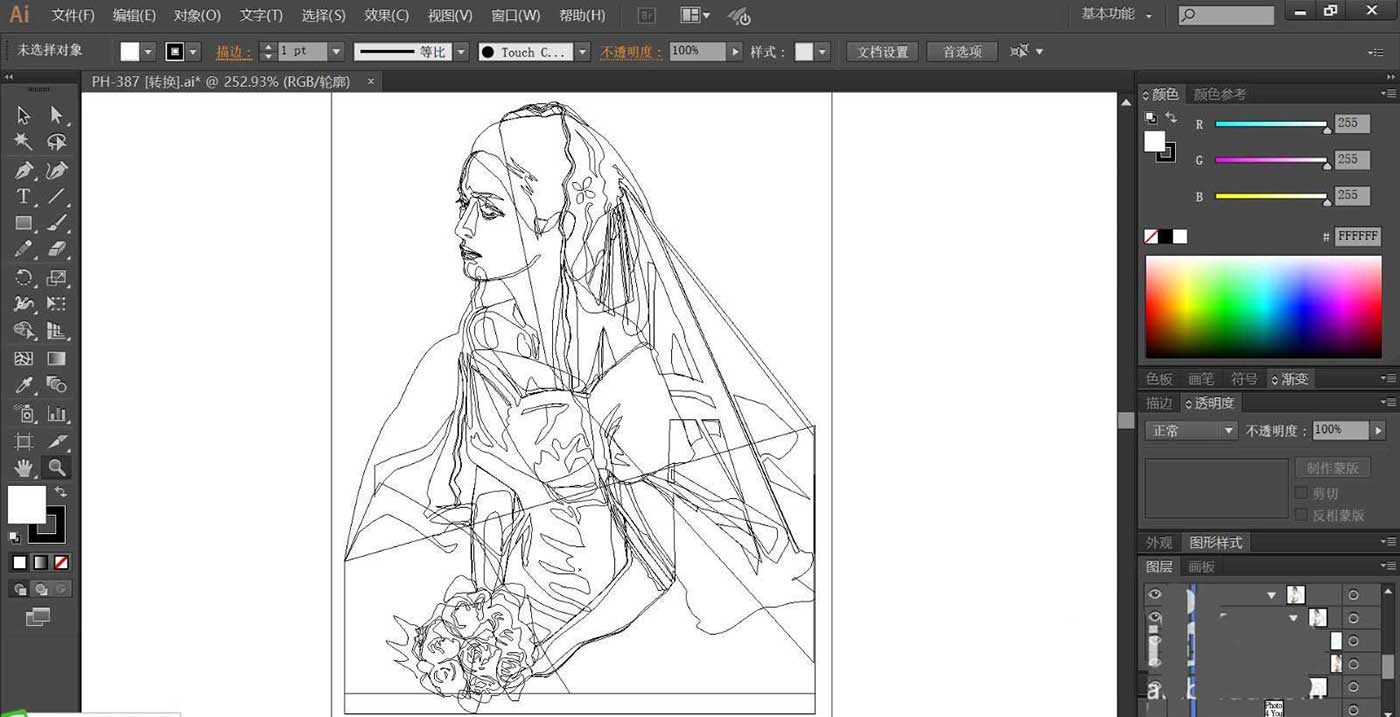
Task: Select the Scale tool
Action: (57, 277)
